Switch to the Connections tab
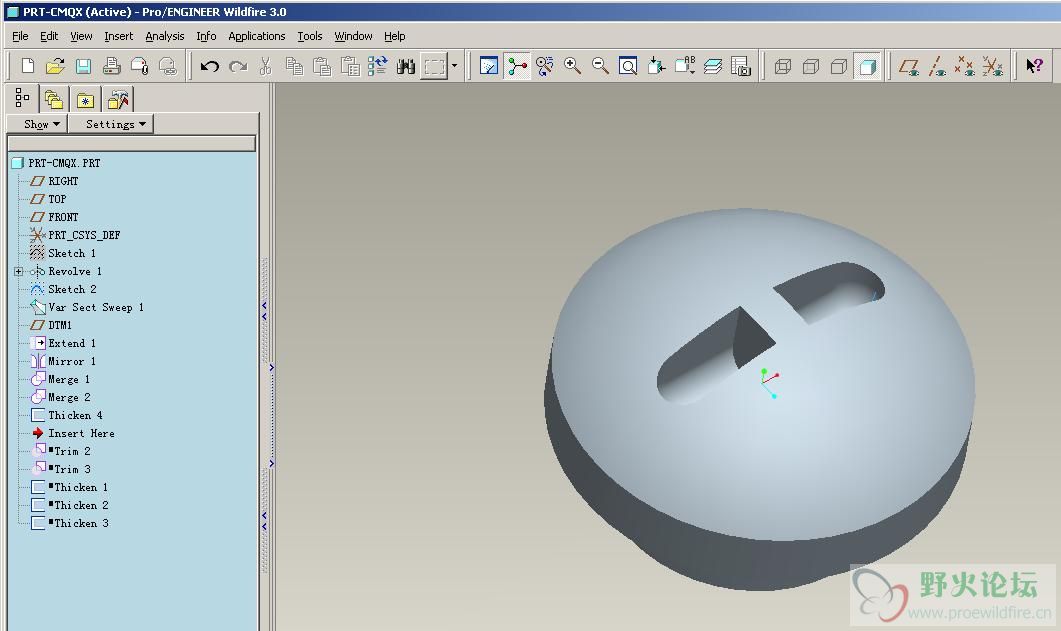Screen dimensions: 1061x631 tap(118, 100)
